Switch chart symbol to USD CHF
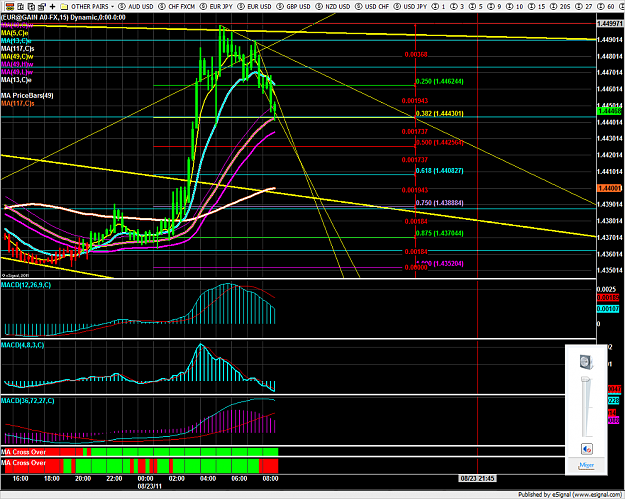This screenshot has height=499, width=625. pyautogui.click(x=372, y=6)
